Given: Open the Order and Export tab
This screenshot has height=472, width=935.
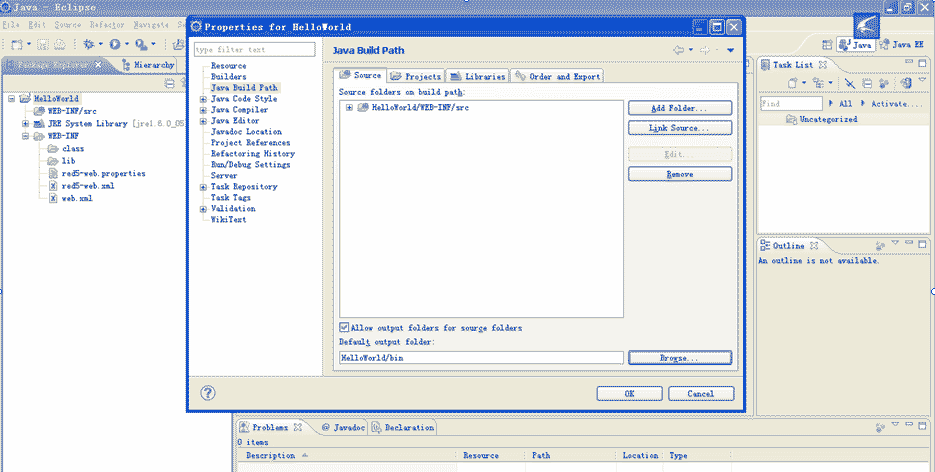Looking at the screenshot, I should pos(558,76).
